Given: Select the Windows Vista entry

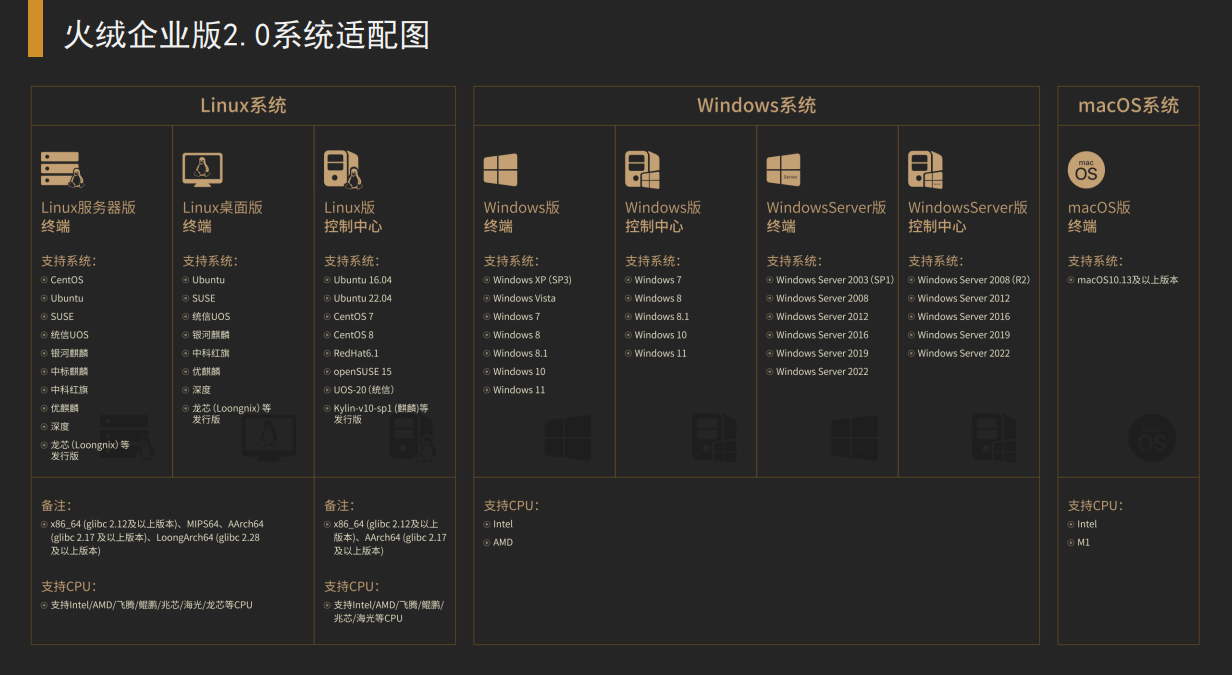Looking at the screenshot, I should [x=524, y=298].
